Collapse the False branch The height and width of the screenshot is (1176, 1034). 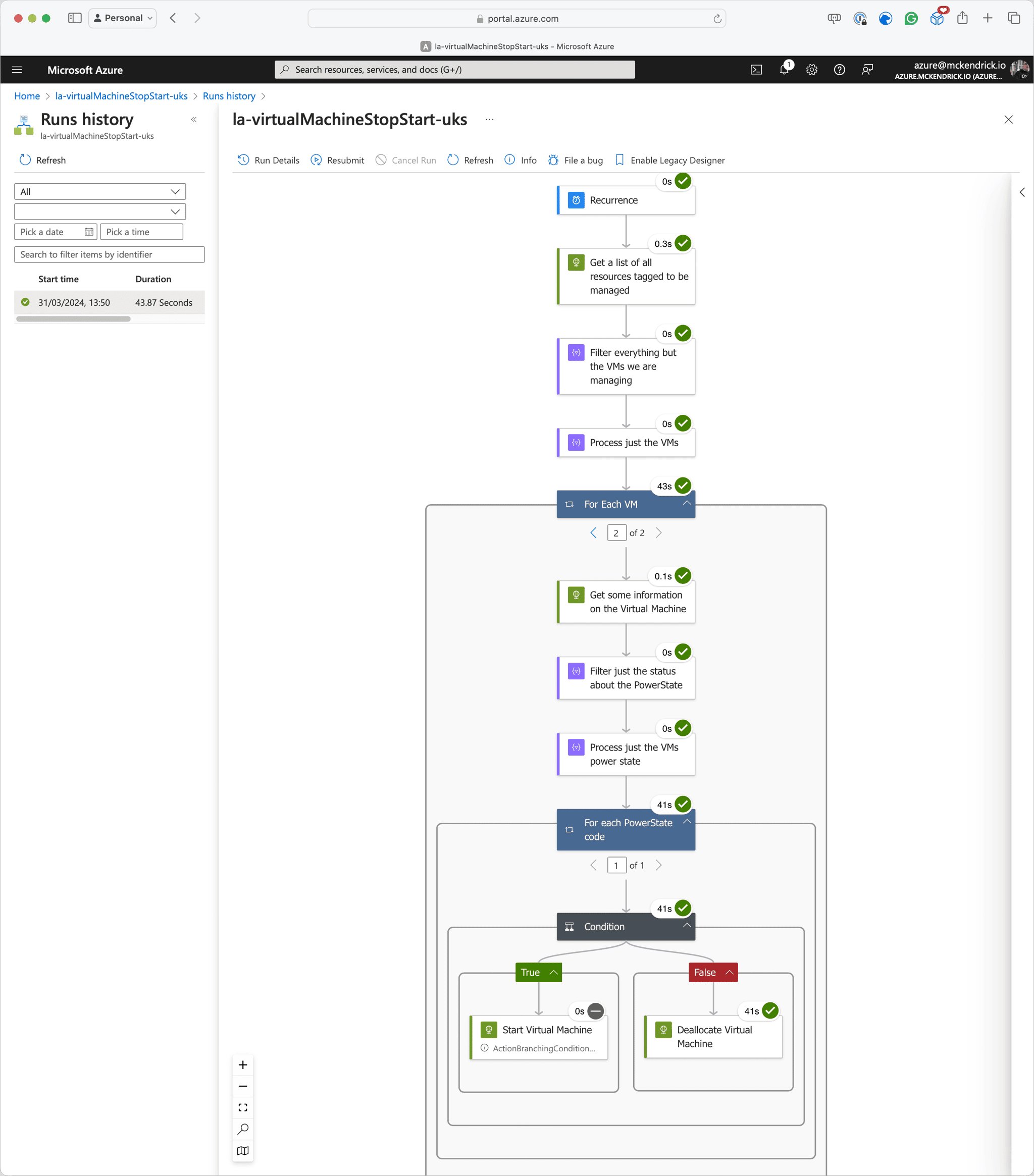tap(729, 972)
